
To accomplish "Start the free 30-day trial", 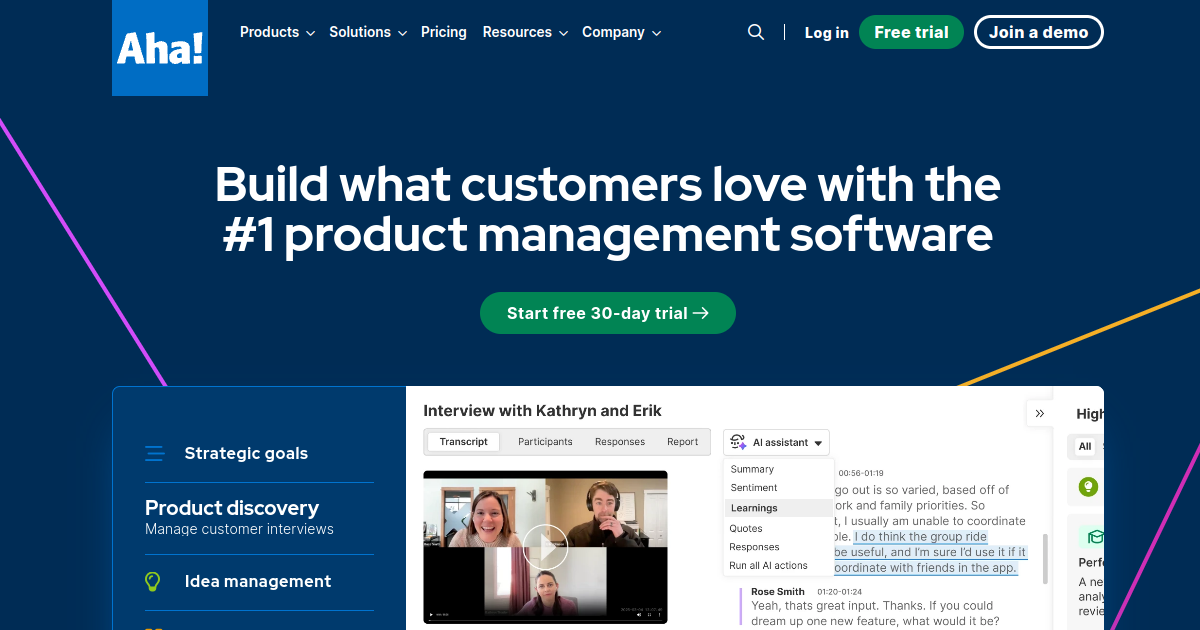I will (608, 313).
